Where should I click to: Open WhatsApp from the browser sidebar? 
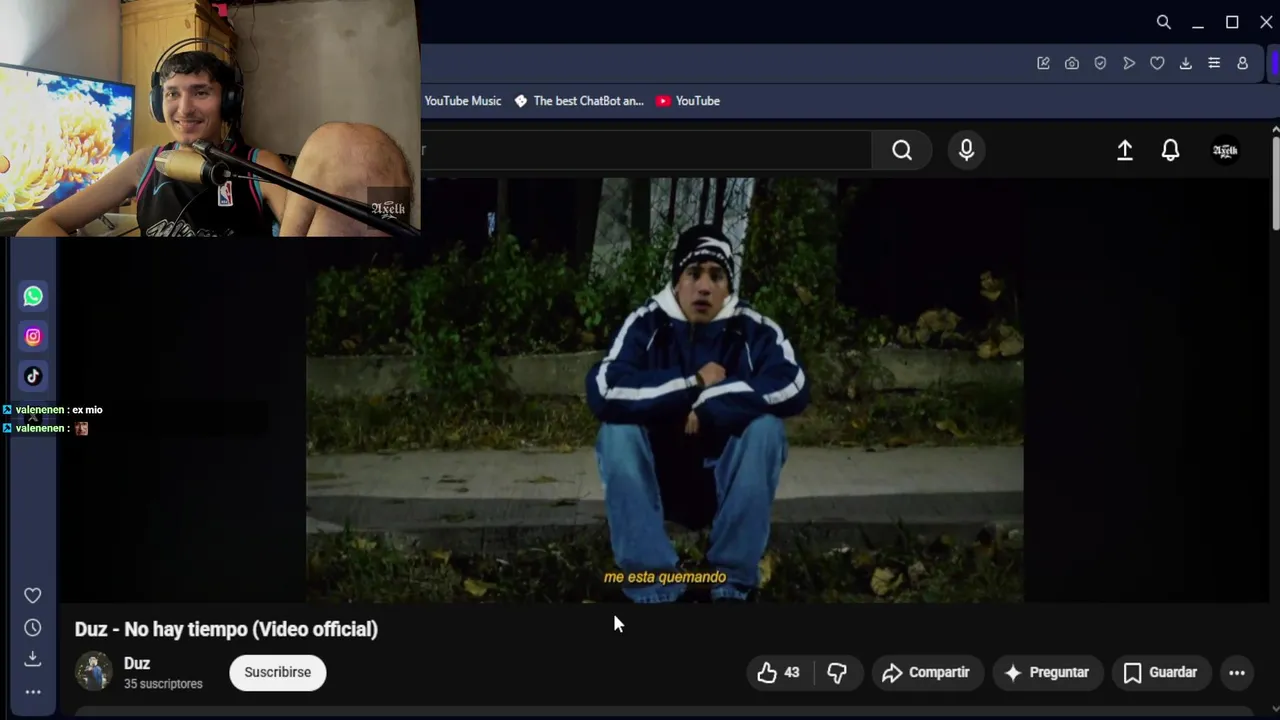click(33, 296)
